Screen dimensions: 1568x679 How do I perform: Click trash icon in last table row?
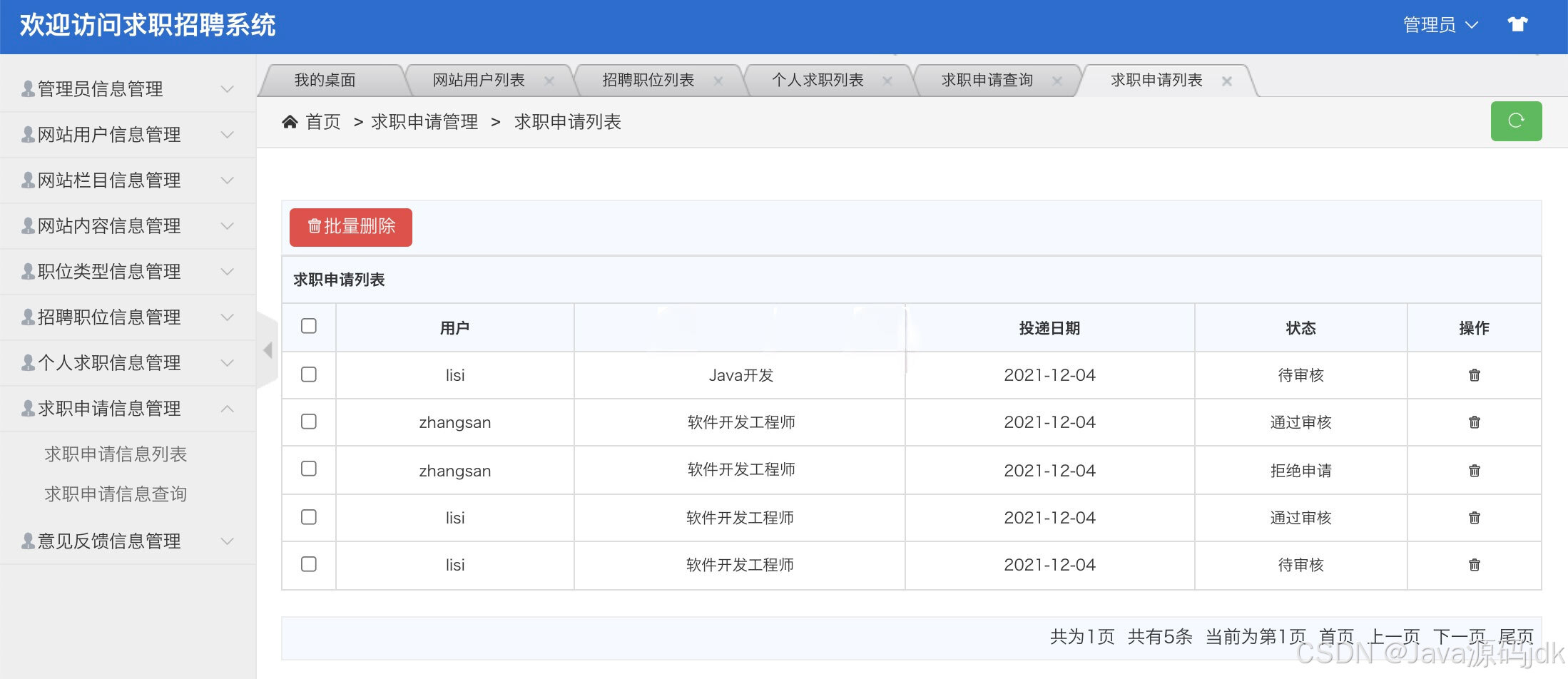pos(1475,565)
